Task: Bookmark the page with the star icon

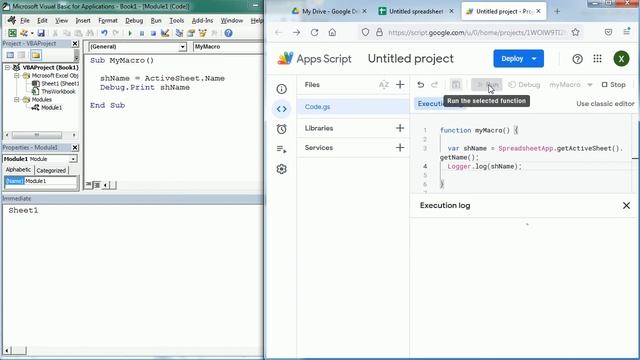Action: click(x=576, y=32)
